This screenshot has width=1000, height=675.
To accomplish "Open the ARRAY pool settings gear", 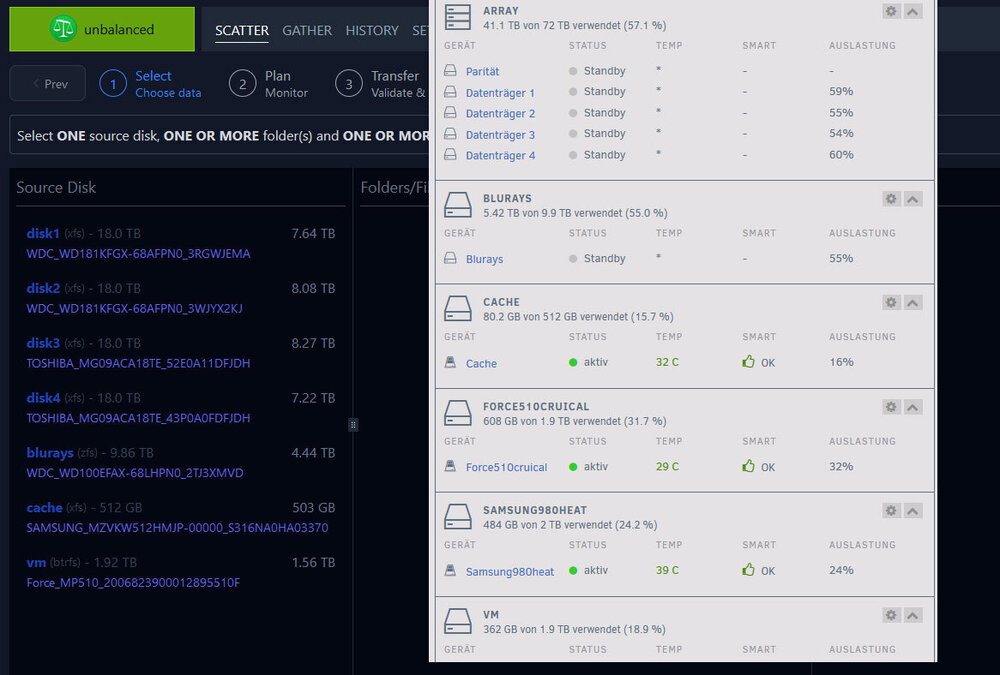I will 891,11.
